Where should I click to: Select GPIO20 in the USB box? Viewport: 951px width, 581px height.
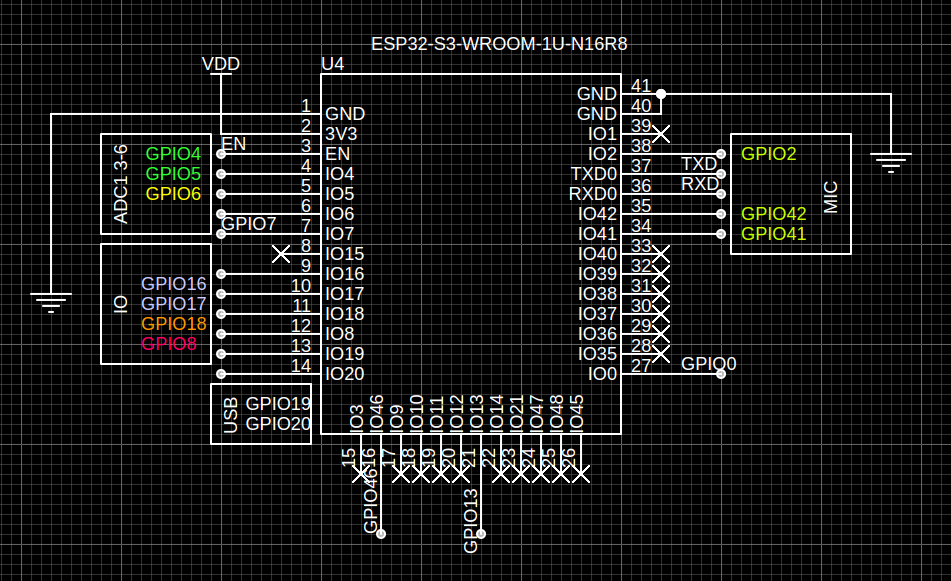pyautogui.click(x=278, y=423)
